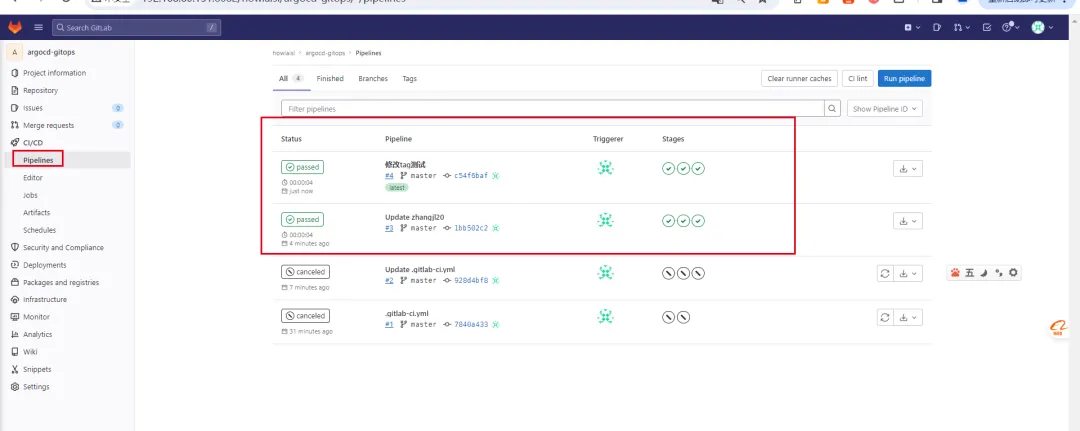The width and height of the screenshot is (1080, 431).
Task: Switch to the All pipelines tab
Action: 291,78
